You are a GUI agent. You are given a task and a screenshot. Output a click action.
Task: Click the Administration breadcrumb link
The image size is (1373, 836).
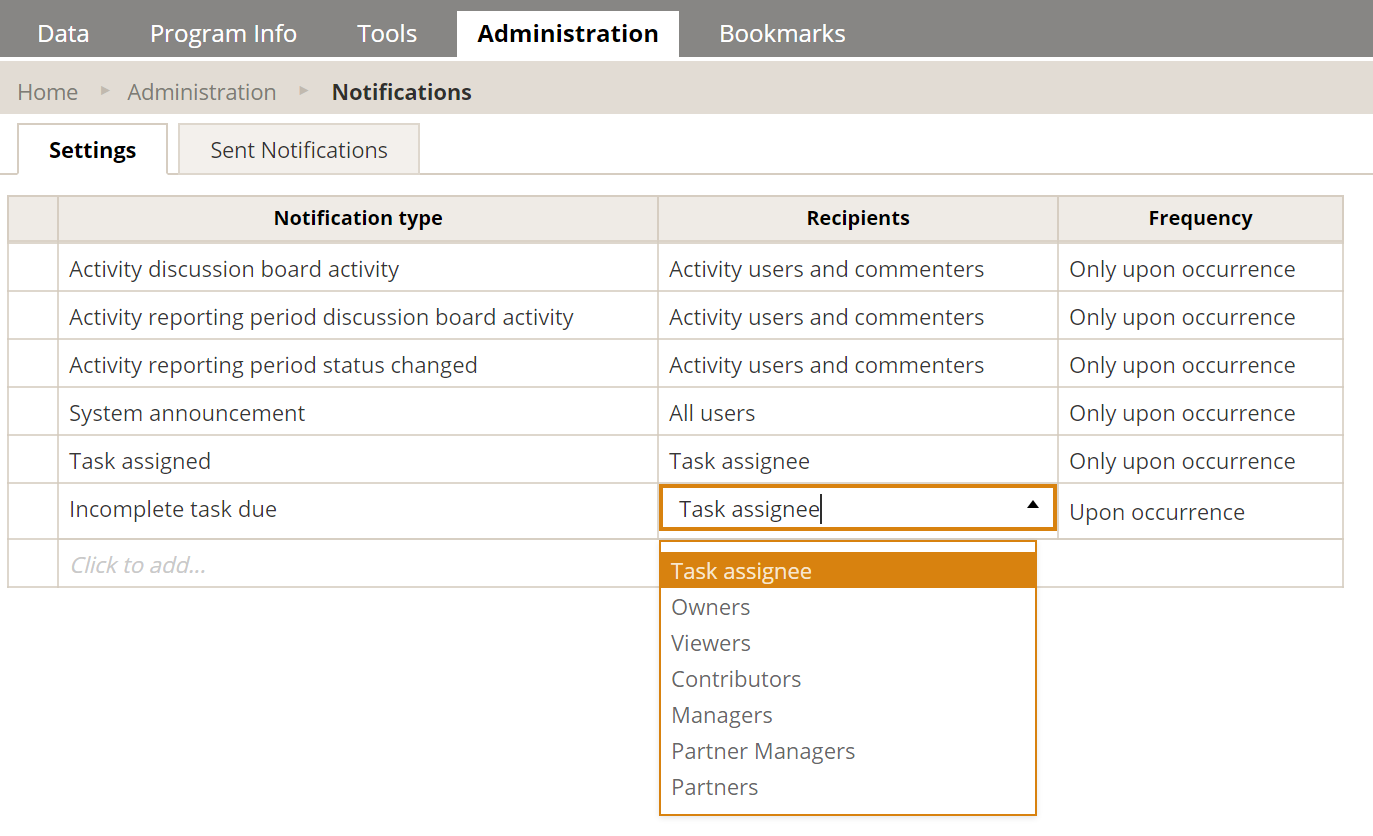click(202, 92)
